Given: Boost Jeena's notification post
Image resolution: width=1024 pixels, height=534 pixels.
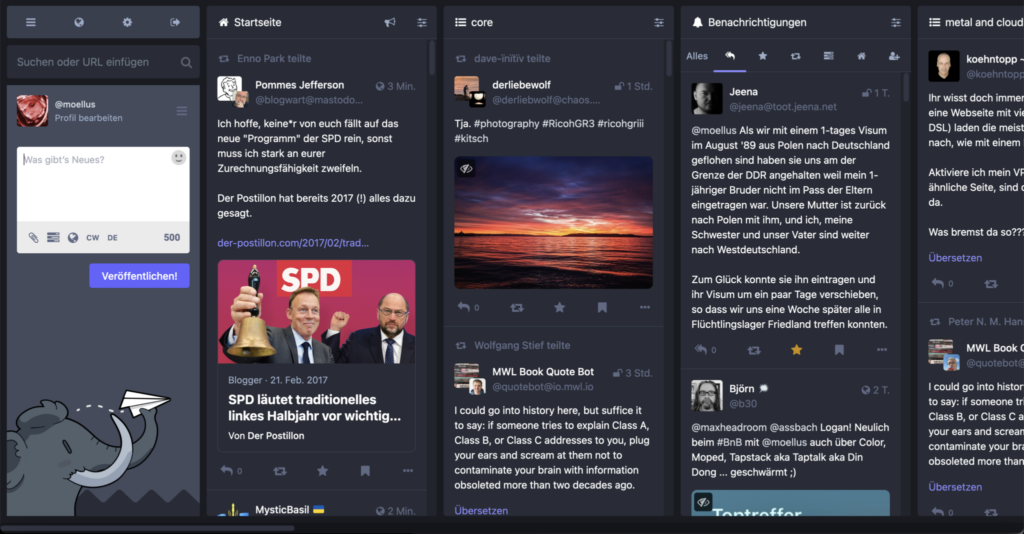Looking at the screenshot, I should (x=754, y=350).
